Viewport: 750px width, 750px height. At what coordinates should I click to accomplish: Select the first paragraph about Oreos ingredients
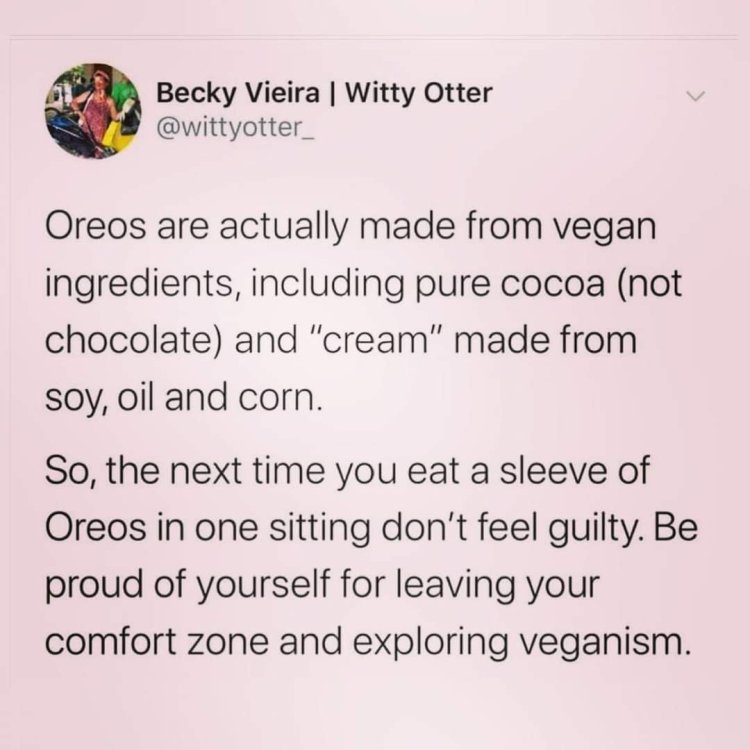[364, 312]
